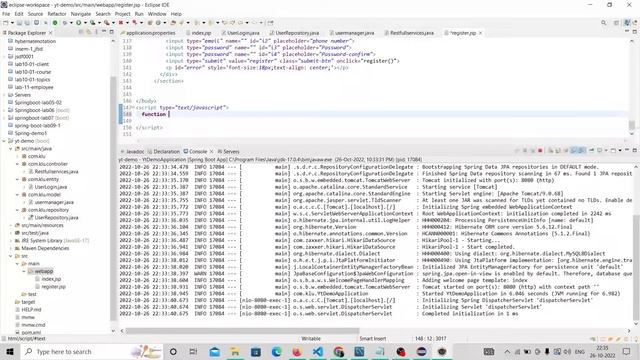Click fold marker at line 147
This screenshot has width=640, height=360.
click(134, 108)
